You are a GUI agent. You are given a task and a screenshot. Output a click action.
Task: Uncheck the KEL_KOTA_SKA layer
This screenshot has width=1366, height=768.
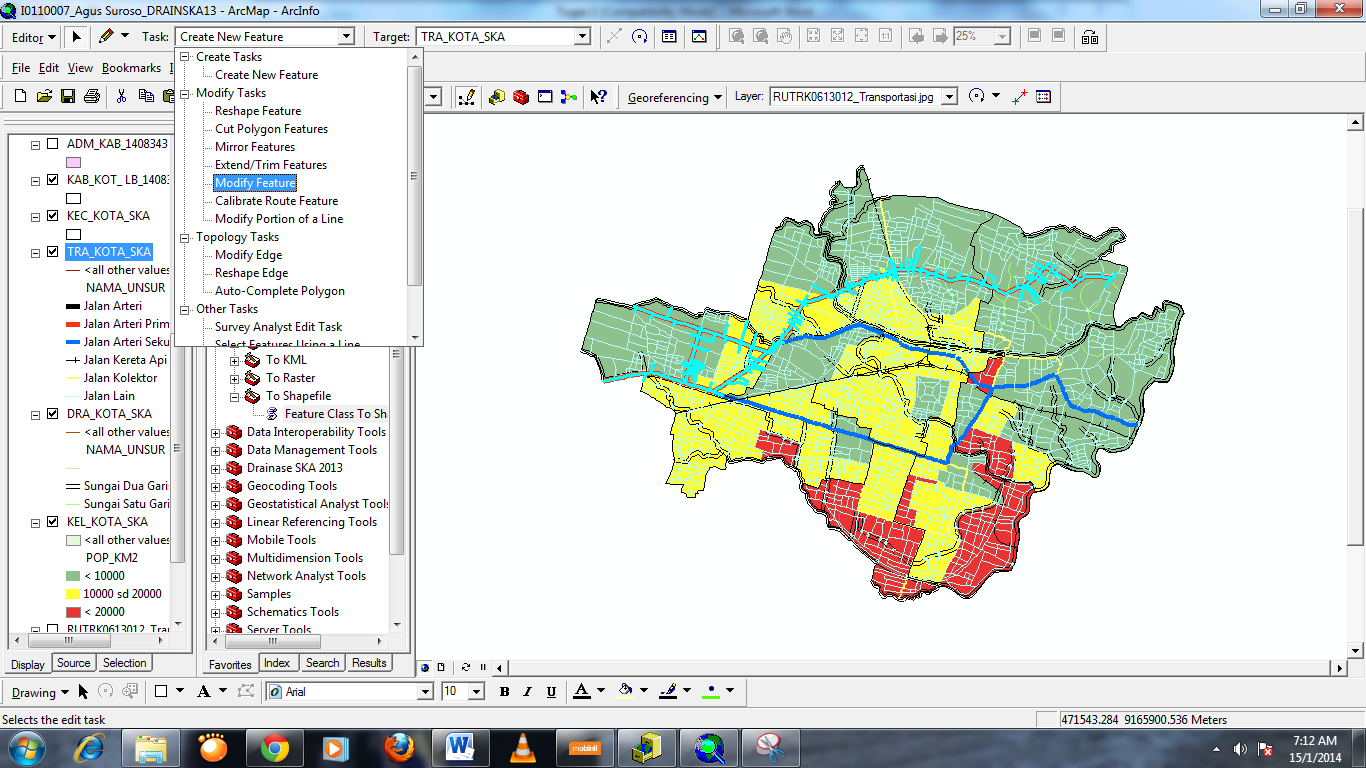53,521
